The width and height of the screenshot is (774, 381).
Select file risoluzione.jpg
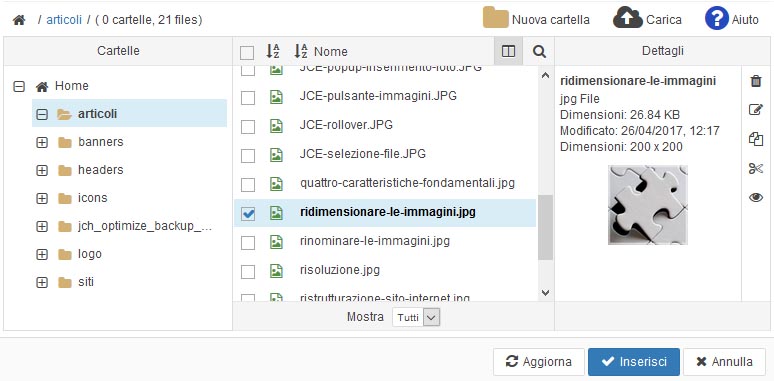tap(340, 271)
